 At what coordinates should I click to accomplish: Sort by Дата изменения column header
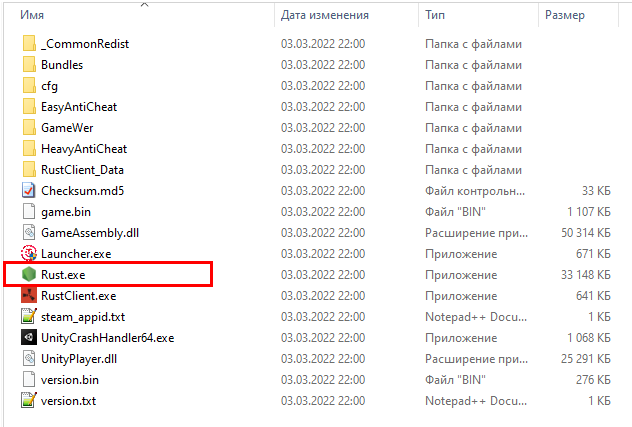325,15
